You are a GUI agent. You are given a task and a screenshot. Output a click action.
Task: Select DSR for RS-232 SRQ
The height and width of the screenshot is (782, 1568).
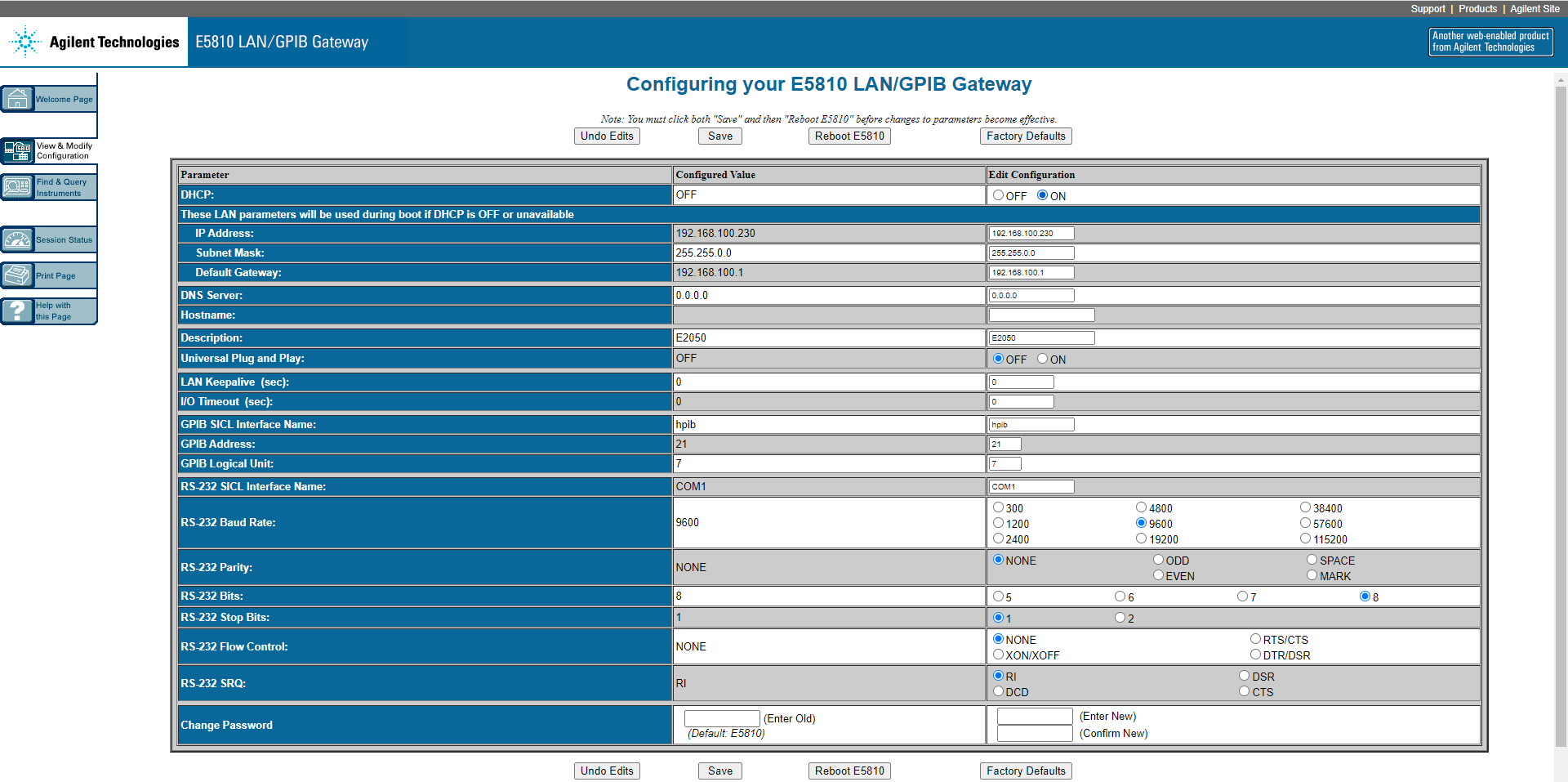pos(1244,676)
